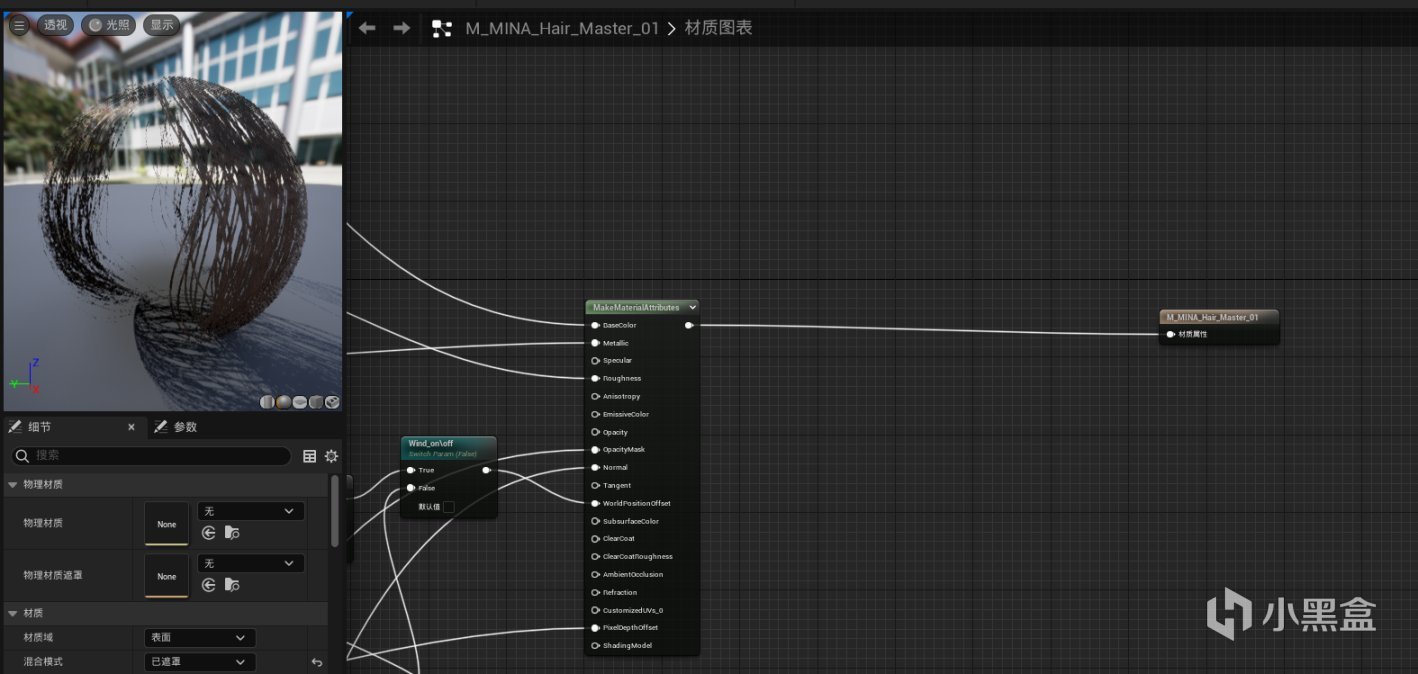This screenshot has height=674, width=1418.
Task: Use selected asset for 物理材质
Action: [209, 533]
